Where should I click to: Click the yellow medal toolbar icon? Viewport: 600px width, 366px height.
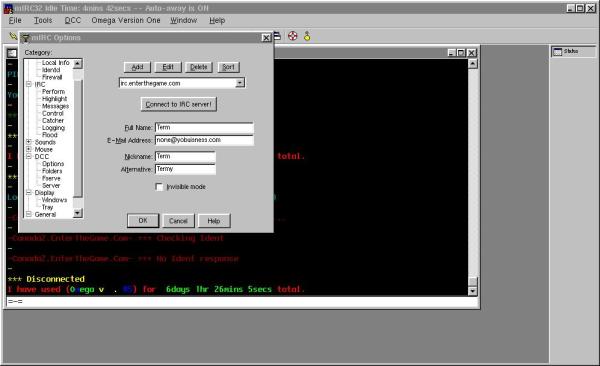(x=307, y=36)
